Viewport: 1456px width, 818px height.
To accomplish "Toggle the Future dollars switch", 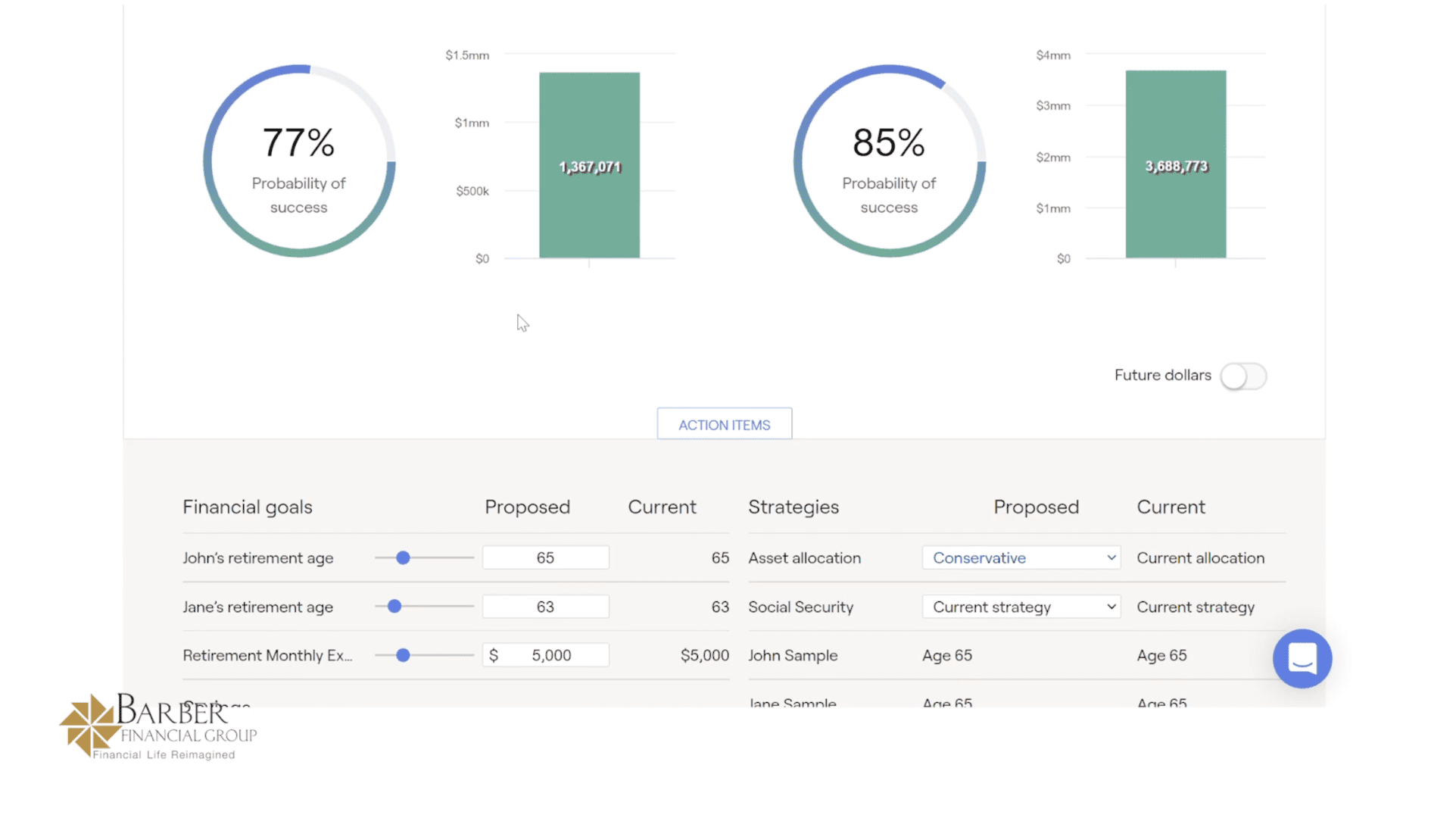I will 1243,375.
